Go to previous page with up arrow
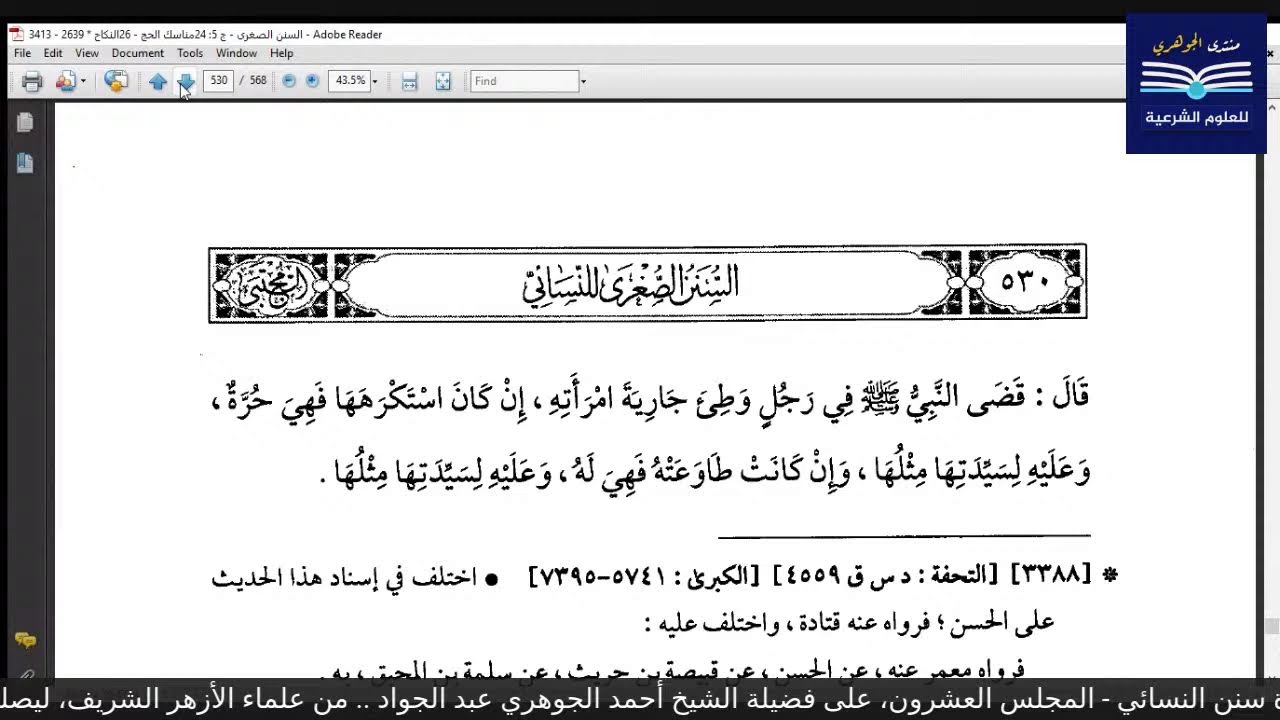This screenshot has height=720, width=1280. [x=157, y=81]
